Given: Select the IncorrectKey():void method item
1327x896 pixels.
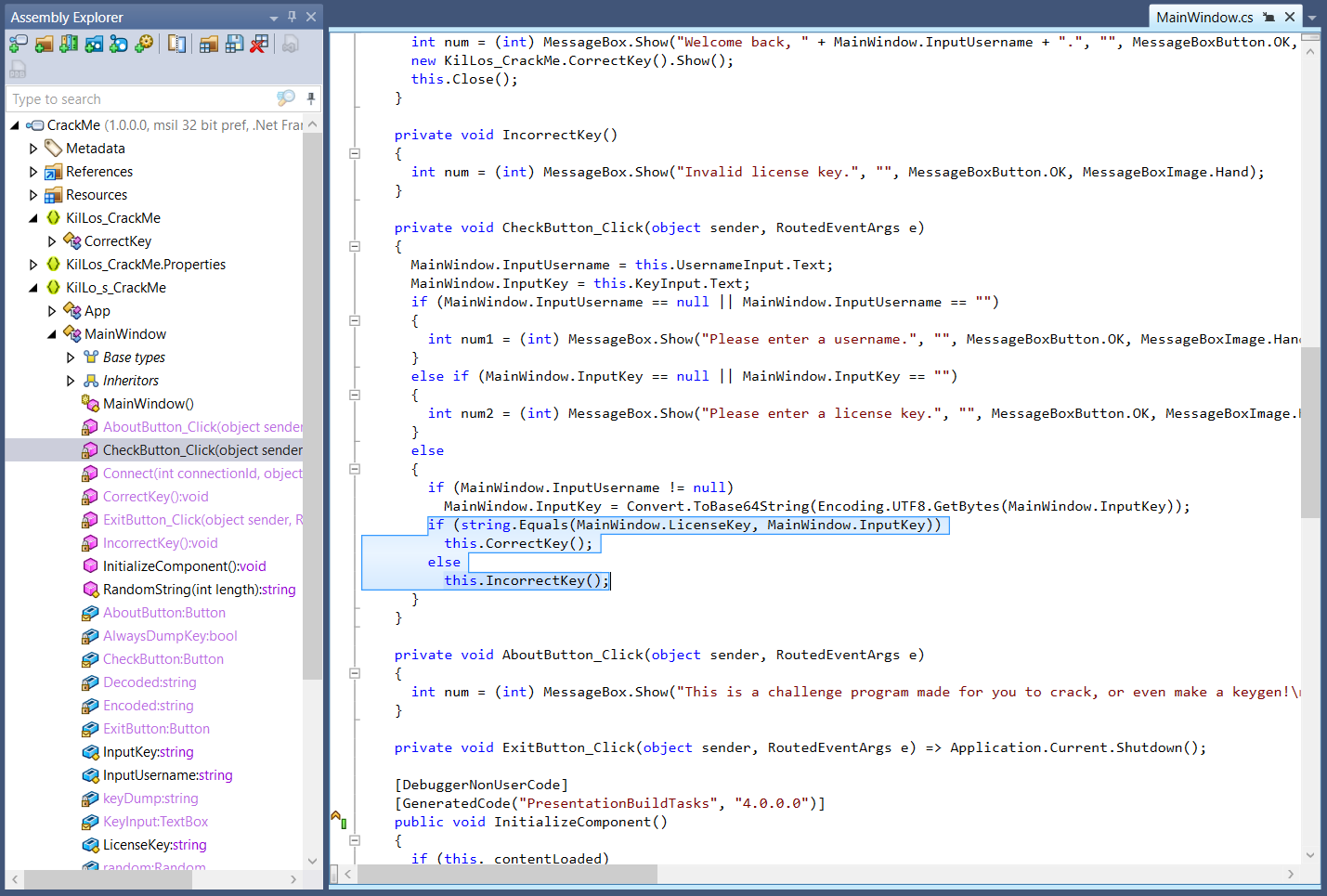Looking at the screenshot, I should click(160, 543).
